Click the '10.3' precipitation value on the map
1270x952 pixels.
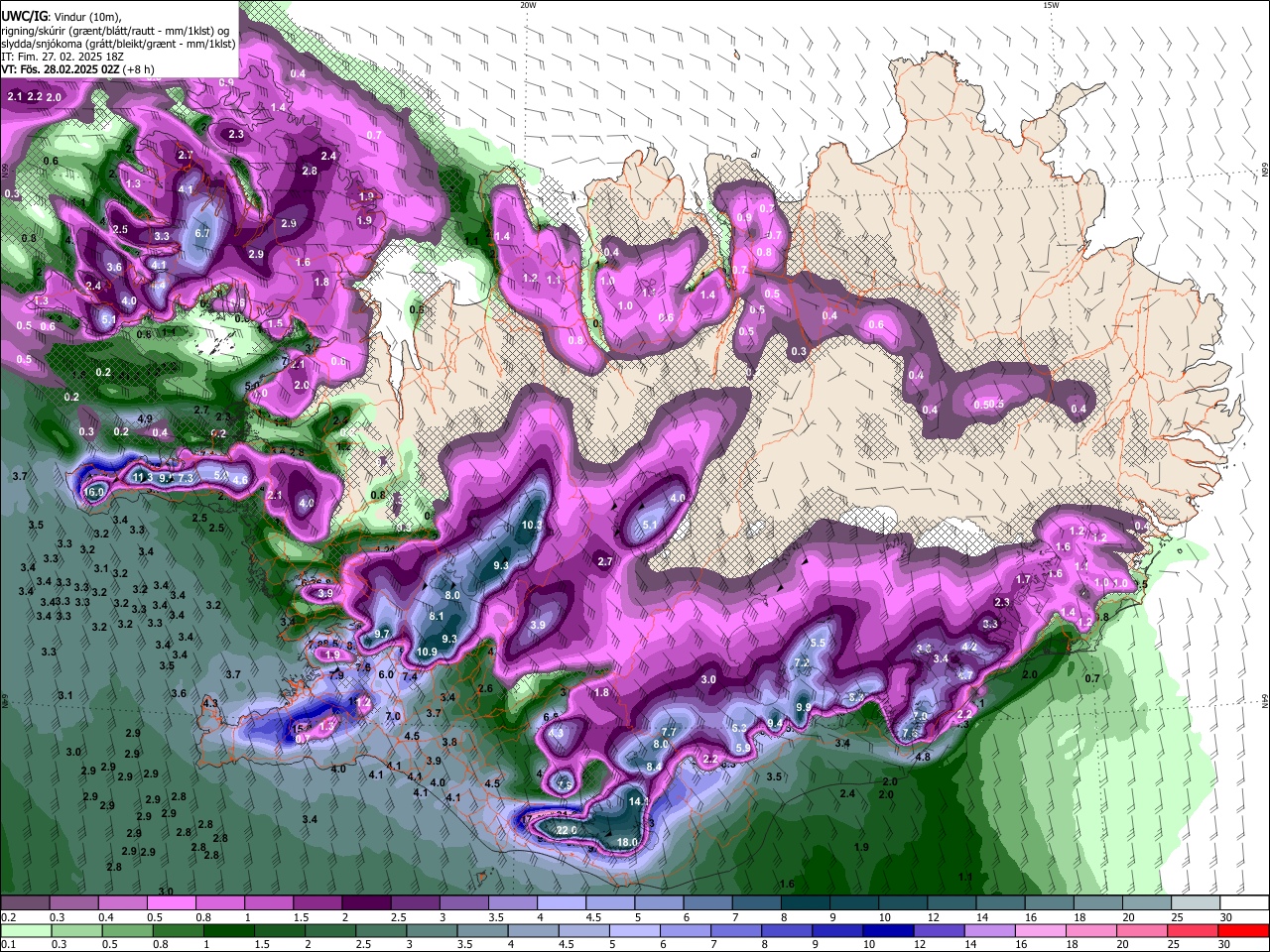(532, 525)
